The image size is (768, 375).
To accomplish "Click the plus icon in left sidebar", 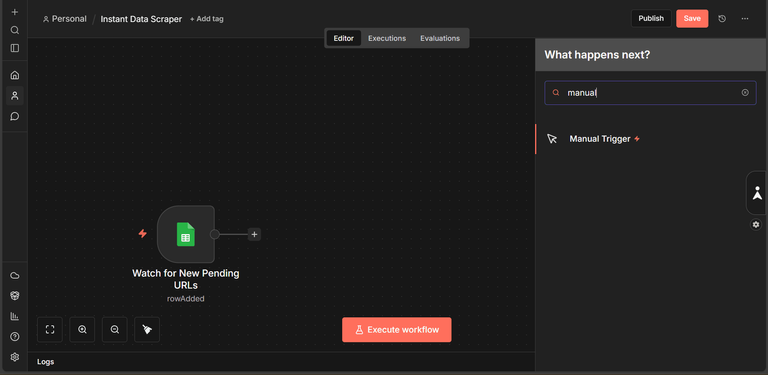I will point(15,12).
